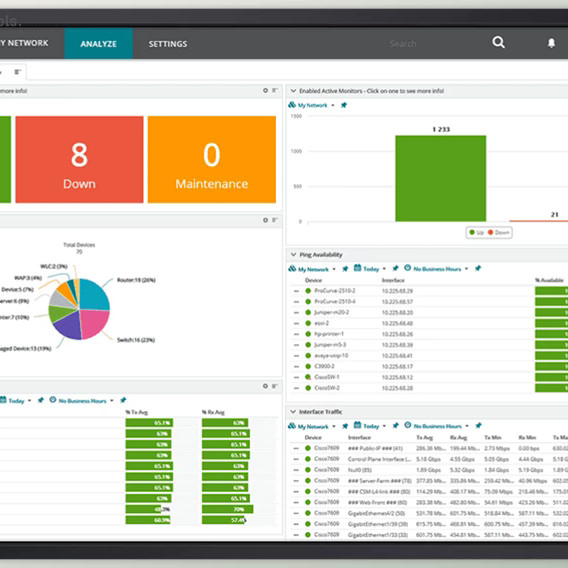Viewport: 568px width, 568px height.
Task: Click the green 1233 bar in chart
Action: 440,178
